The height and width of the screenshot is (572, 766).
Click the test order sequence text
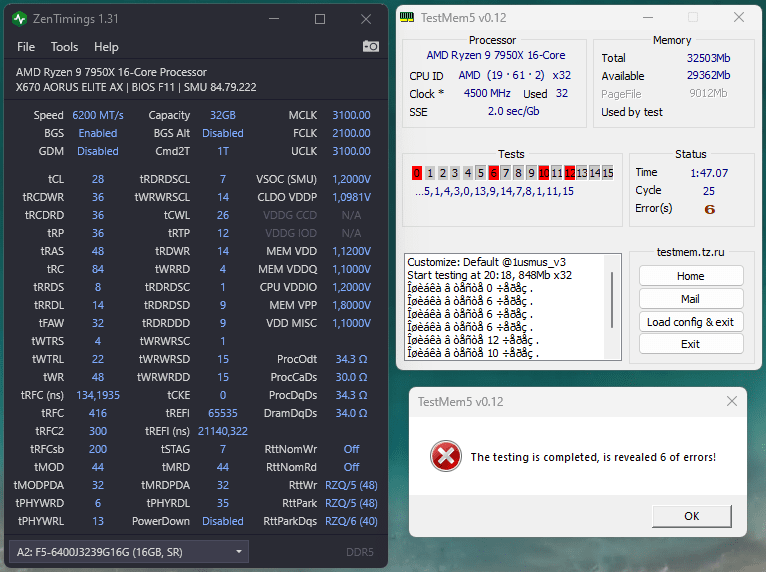coord(494,191)
